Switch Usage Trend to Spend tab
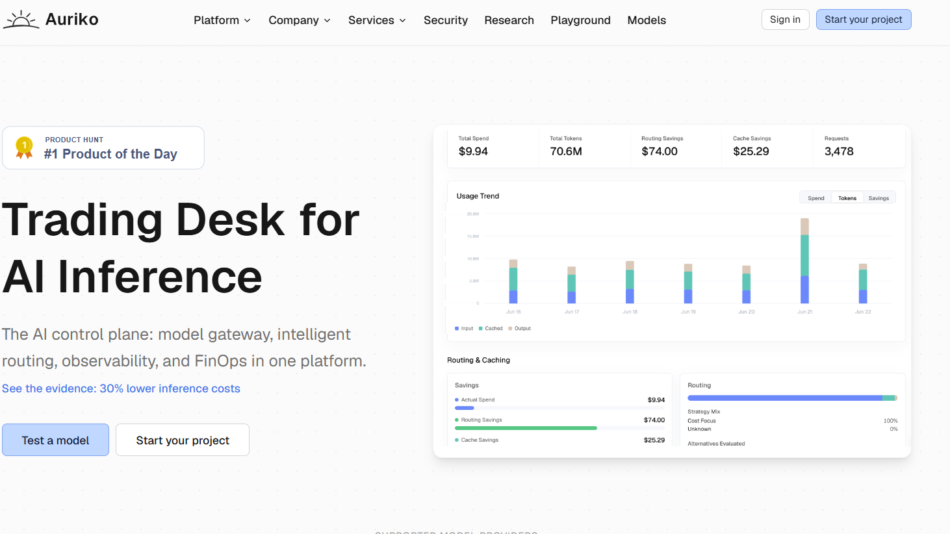The height and width of the screenshot is (534, 950). [815, 198]
